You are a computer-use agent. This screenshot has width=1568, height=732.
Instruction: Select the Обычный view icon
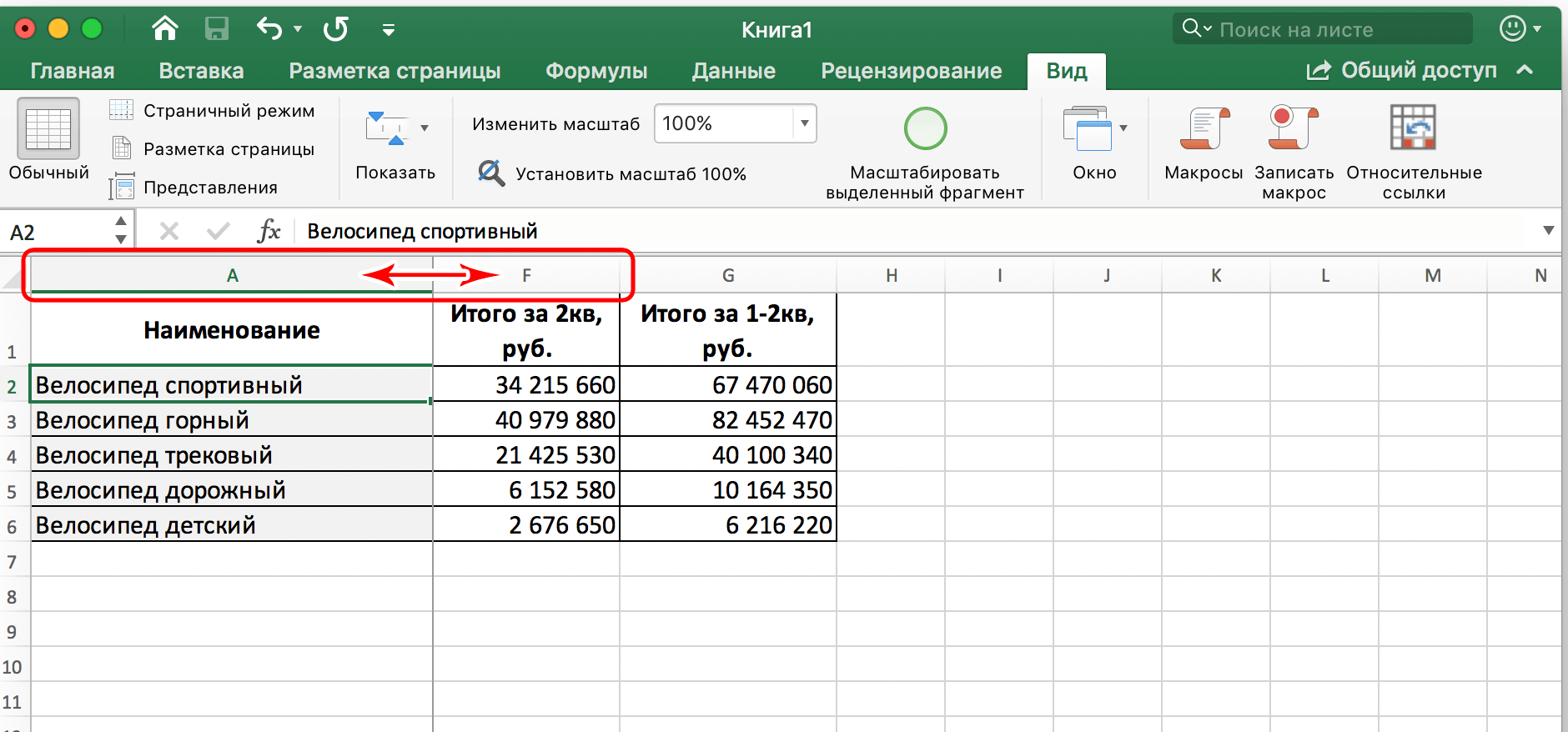click(48, 128)
